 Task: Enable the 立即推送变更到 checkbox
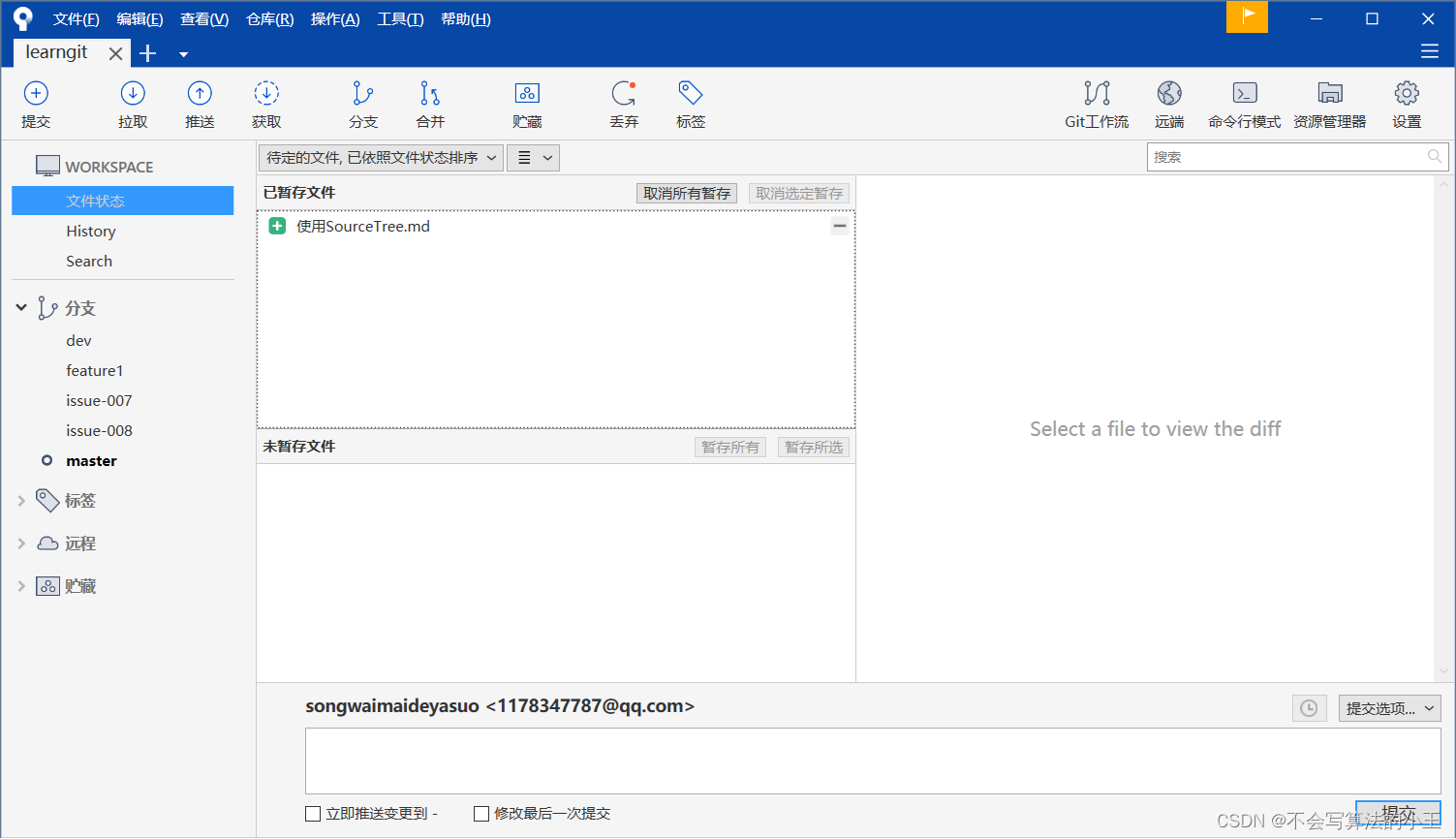(x=313, y=814)
